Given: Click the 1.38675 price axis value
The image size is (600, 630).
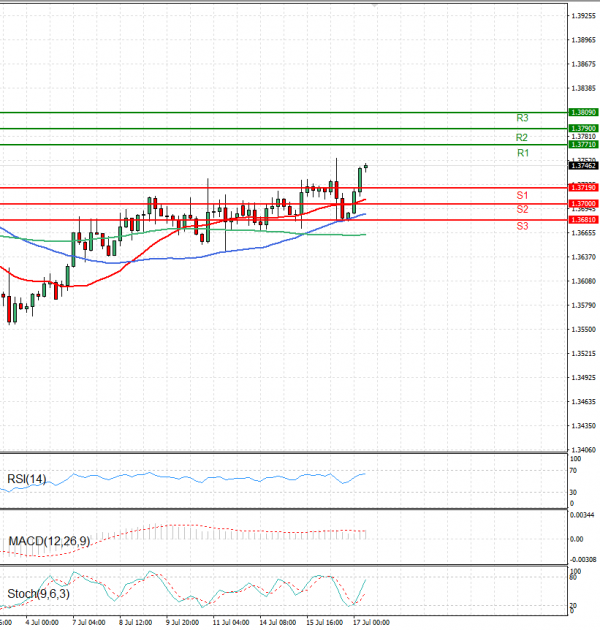Looking at the screenshot, I should pyautogui.click(x=584, y=64).
